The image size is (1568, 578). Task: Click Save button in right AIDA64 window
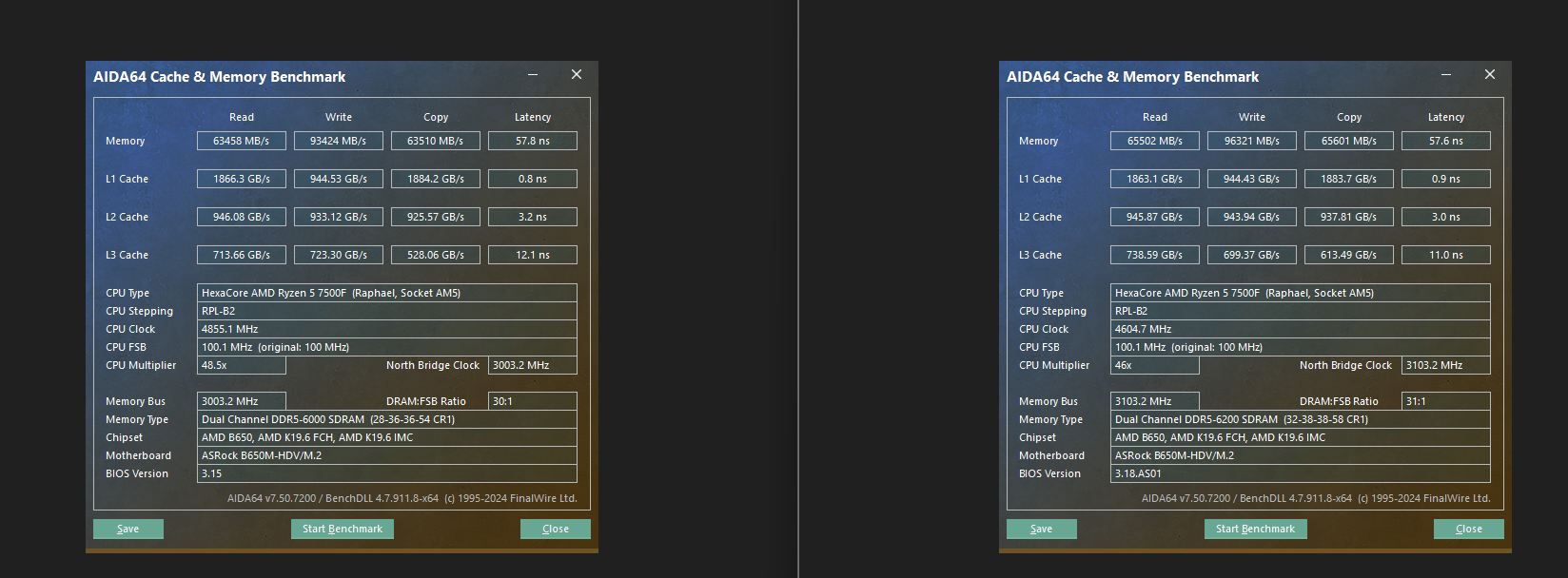(1042, 529)
